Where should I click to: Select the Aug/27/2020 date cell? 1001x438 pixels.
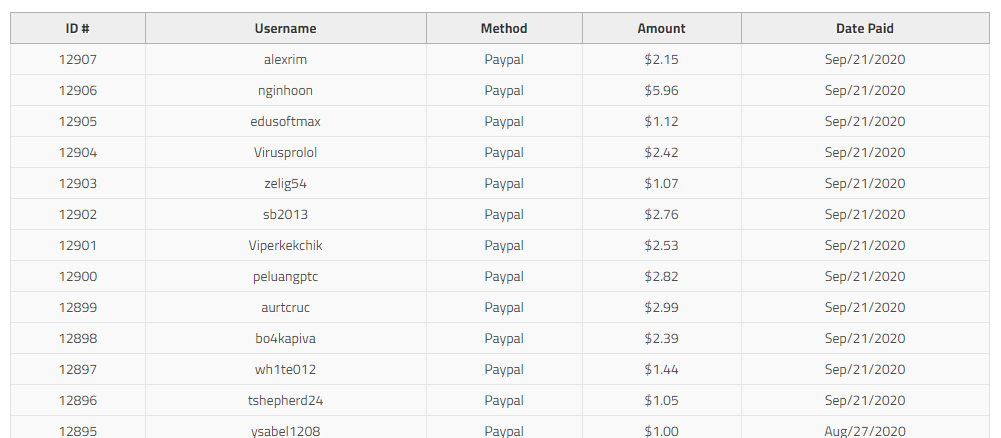pos(865,430)
